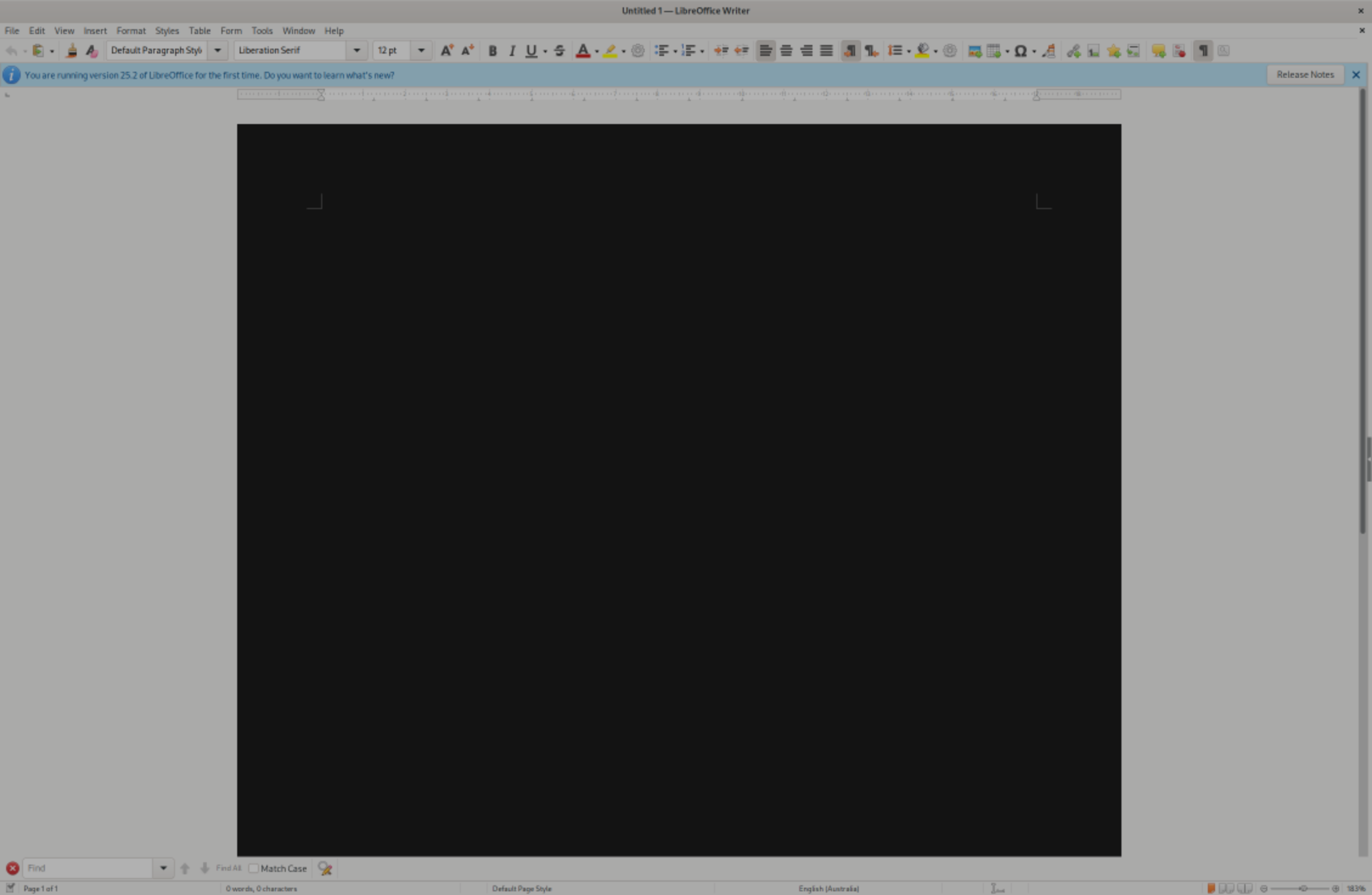Viewport: 1372px width, 895px height.
Task: Apply strikethrough formatting
Action: pyautogui.click(x=559, y=51)
